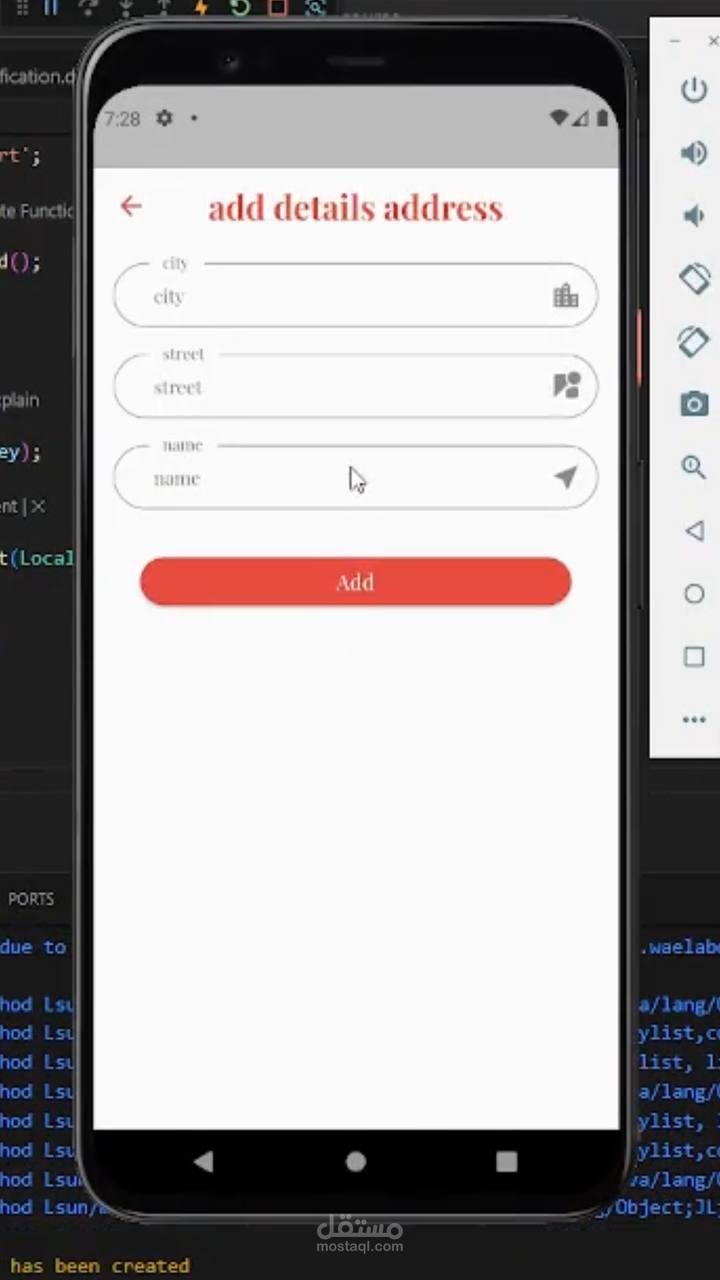Image resolution: width=720 pixels, height=1280 pixels.
Task: Rotate the emulator left
Action: (x=694, y=278)
